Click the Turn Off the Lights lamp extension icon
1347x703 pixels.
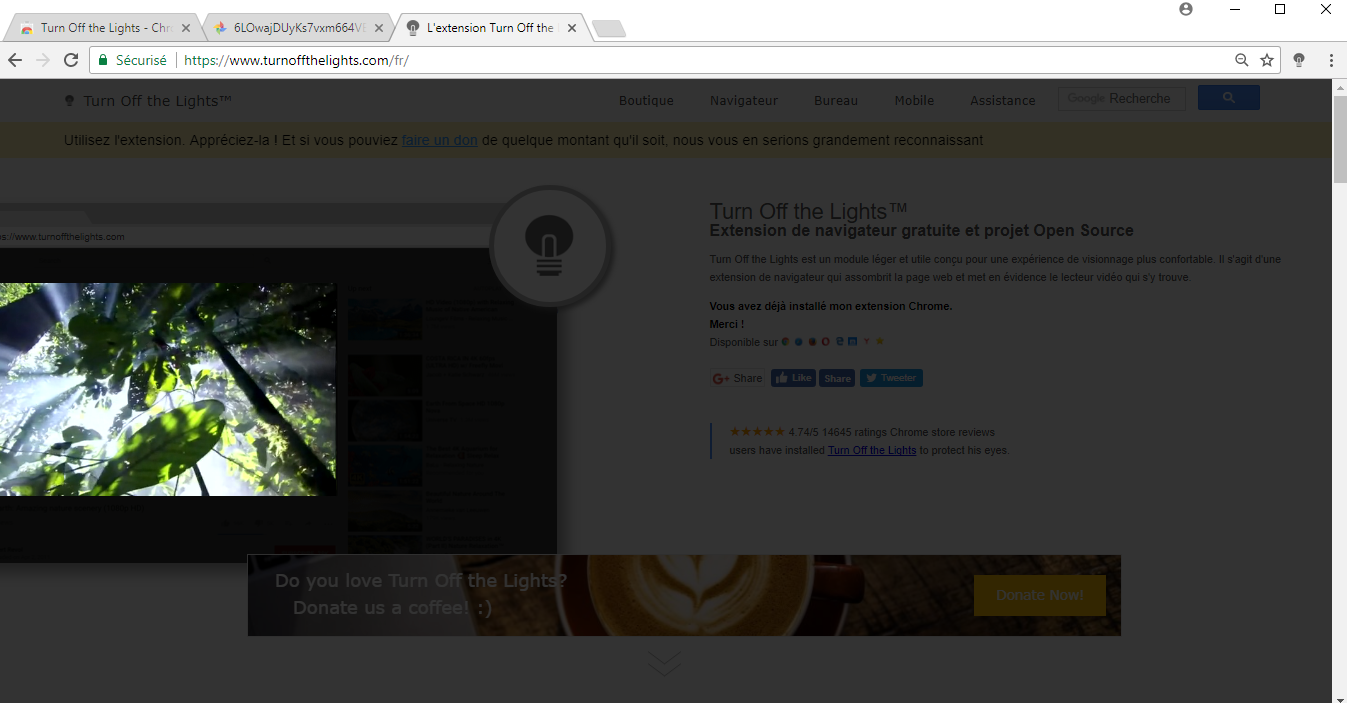(x=1299, y=60)
